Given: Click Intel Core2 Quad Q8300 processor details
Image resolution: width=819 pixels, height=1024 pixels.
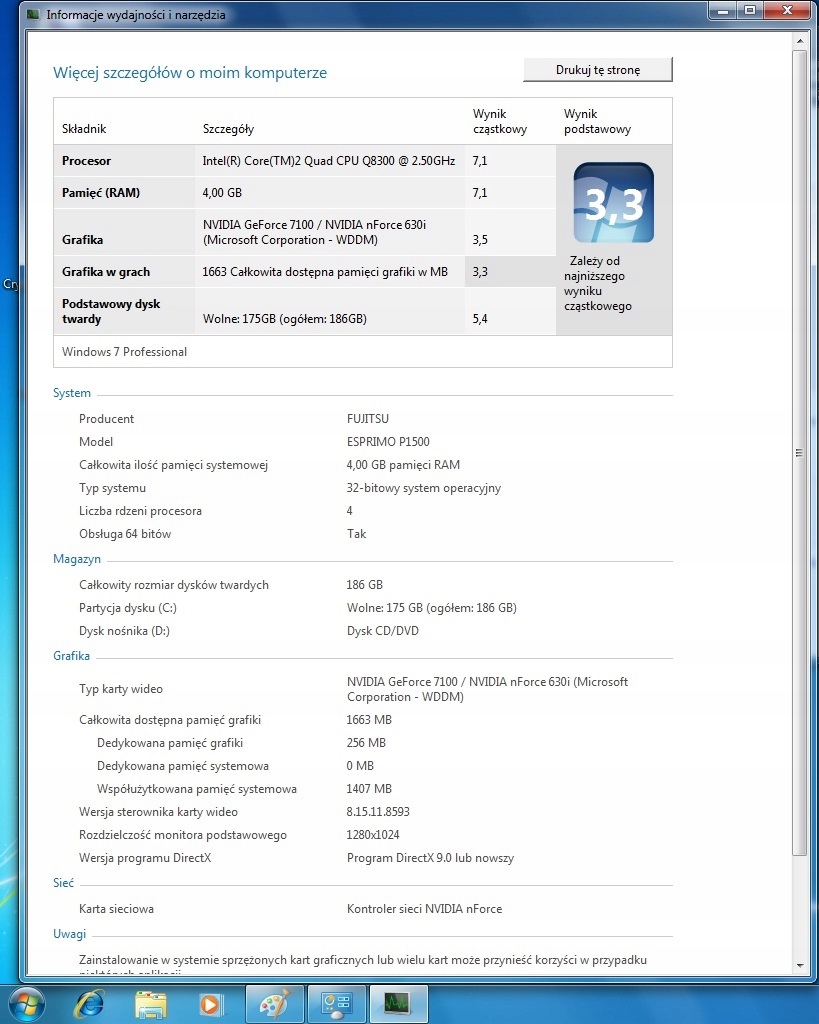Looking at the screenshot, I should 329,161.
